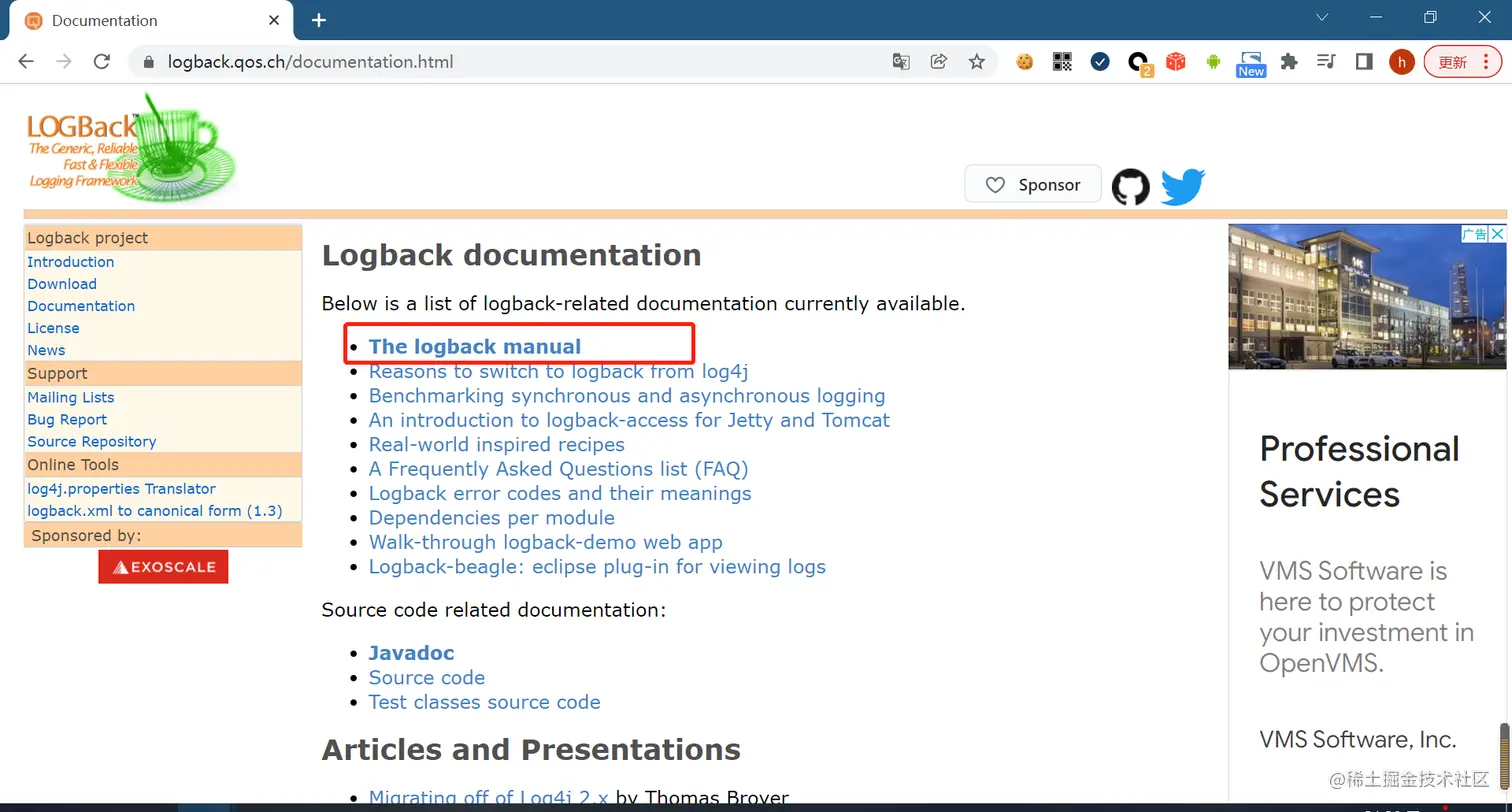Screen dimensions: 1512x812
Task: Open Reasons to switch to logback from log4j
Action: [559, 371]
